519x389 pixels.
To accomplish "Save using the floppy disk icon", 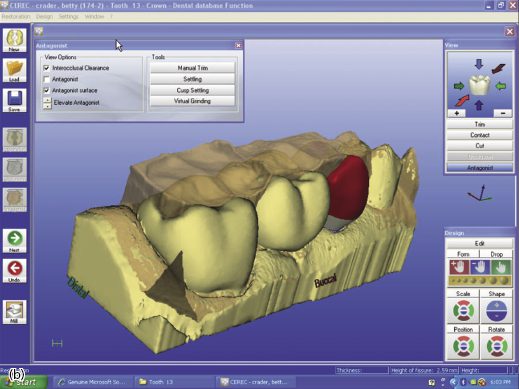I will (14, 100).
